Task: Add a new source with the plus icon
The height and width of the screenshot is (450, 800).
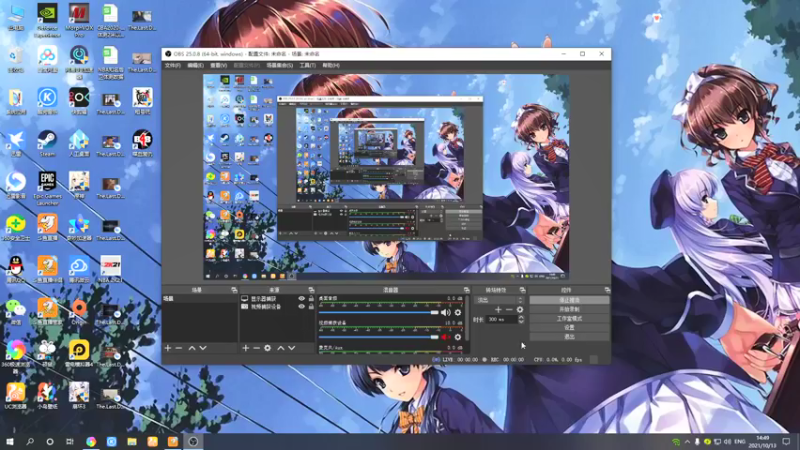Action: click(x=245, y=348)
